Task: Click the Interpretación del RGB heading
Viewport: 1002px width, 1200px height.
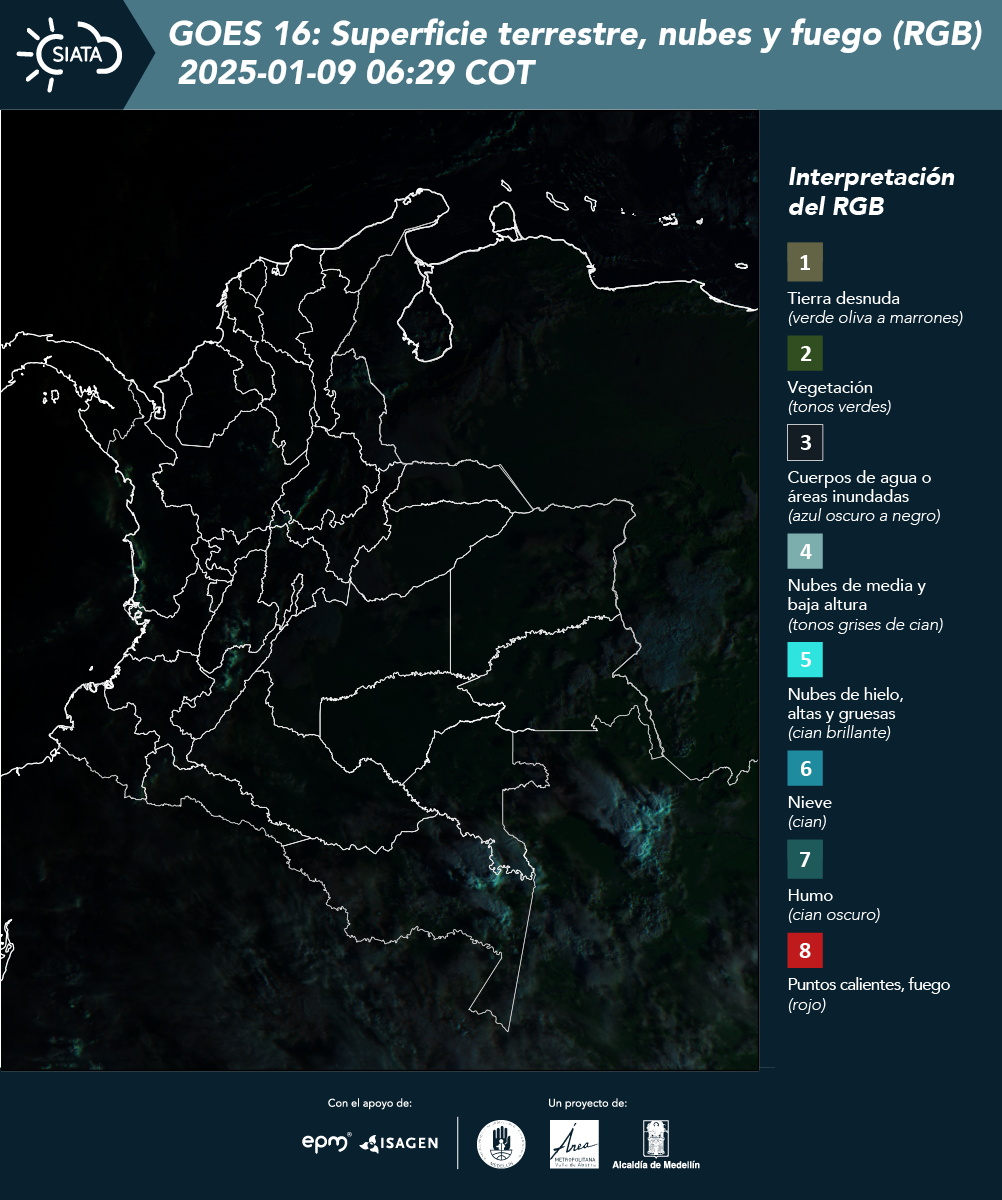Action: click(x=871, y=192)
